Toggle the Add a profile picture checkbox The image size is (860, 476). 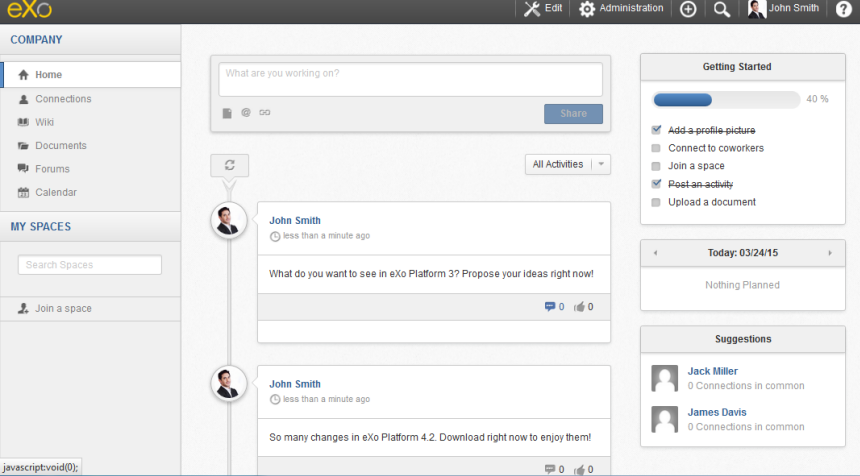(656, 130)
